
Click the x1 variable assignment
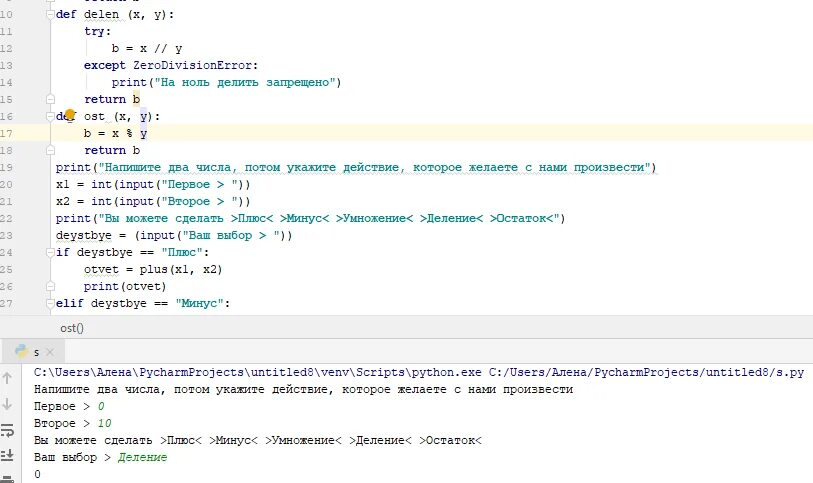click(x=63, y=184)
